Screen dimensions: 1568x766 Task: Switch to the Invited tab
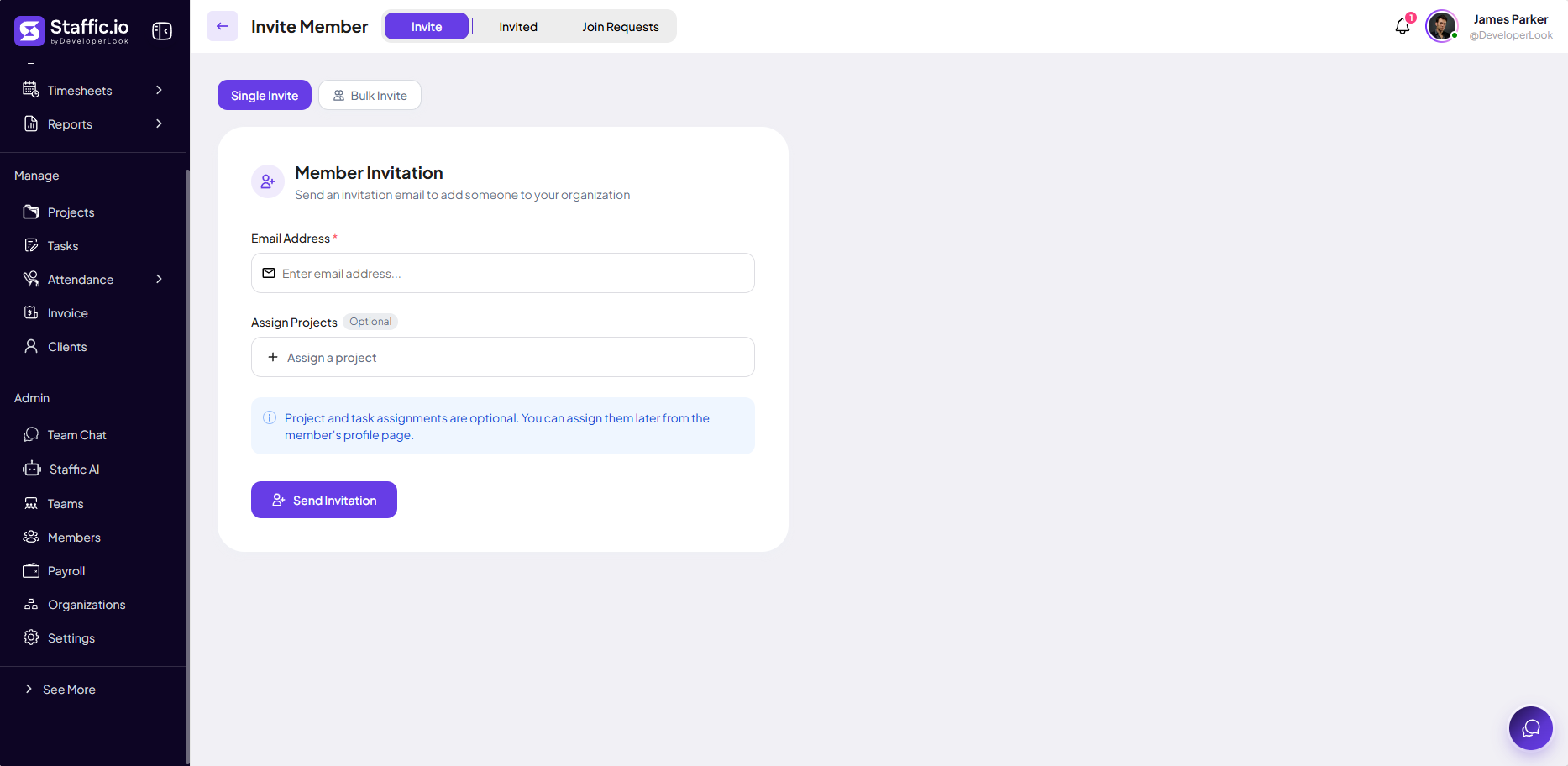point(518,26)
